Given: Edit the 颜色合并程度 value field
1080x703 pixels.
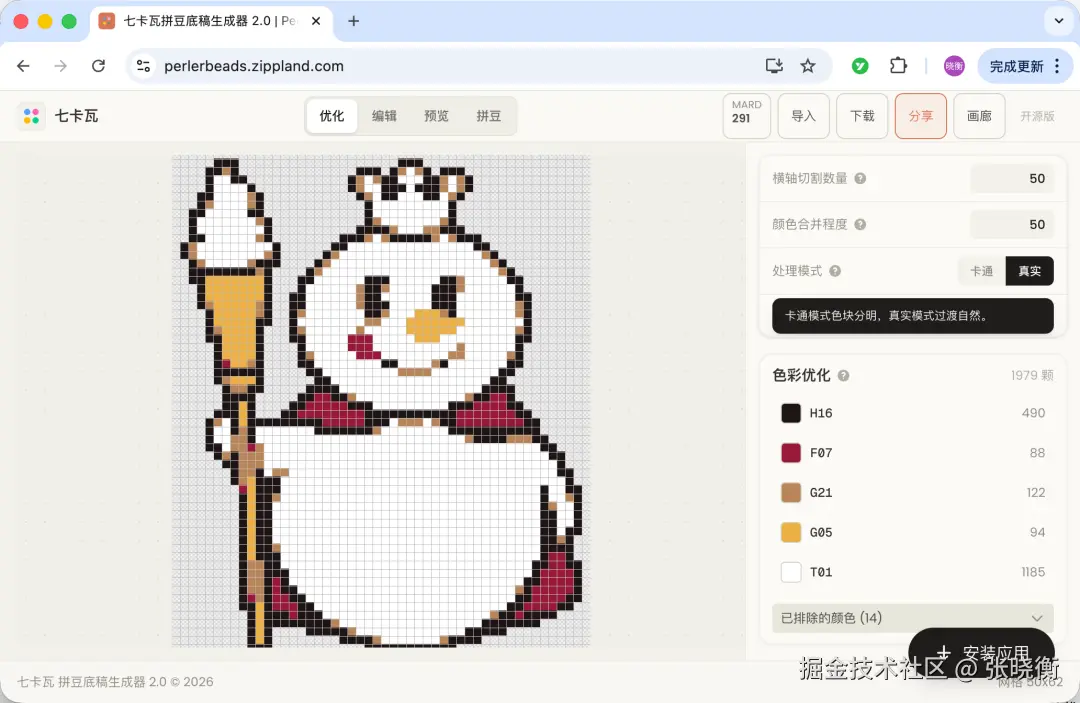Looking at the screenshot, I should click(x=1012, y=224).
